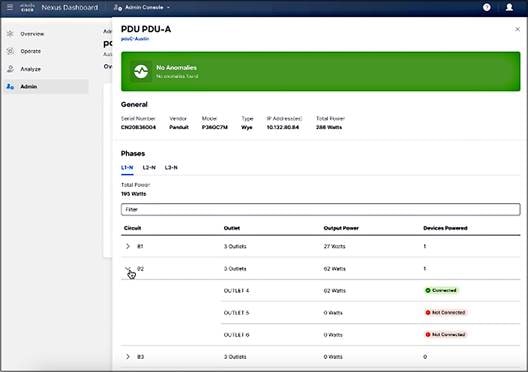The width and height of the screenshot is (528, 372).
Task: Click the No Anomalies banner
Action: point(321,71)
